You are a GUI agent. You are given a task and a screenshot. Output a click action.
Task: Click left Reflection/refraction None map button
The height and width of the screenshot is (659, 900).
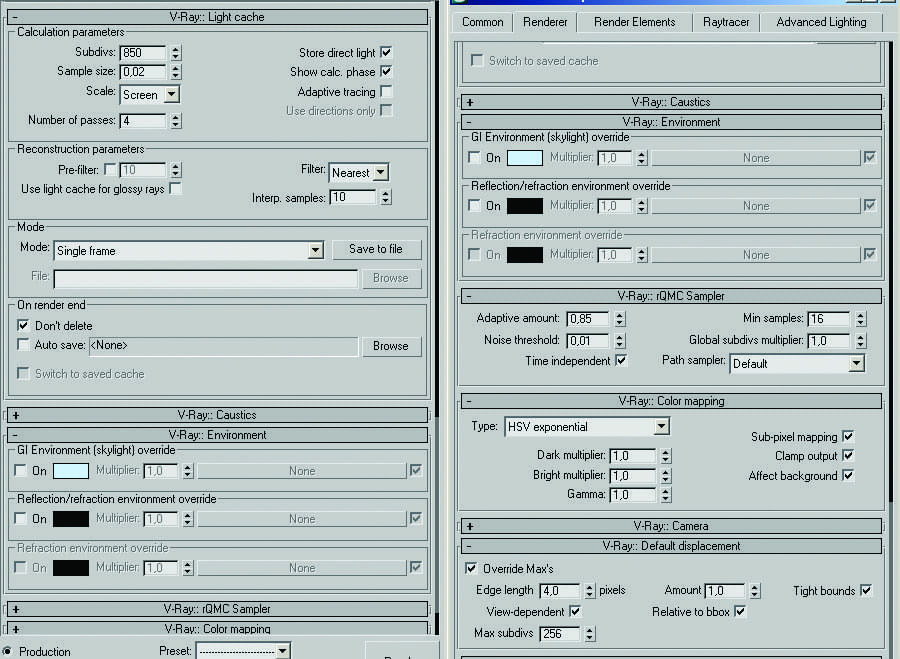pyautogui.click(x=302, y=519)
